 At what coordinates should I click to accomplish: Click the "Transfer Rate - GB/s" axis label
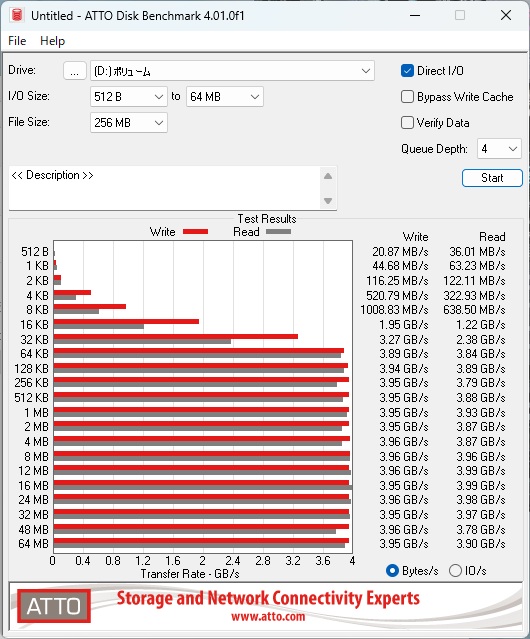pos(190,574)
